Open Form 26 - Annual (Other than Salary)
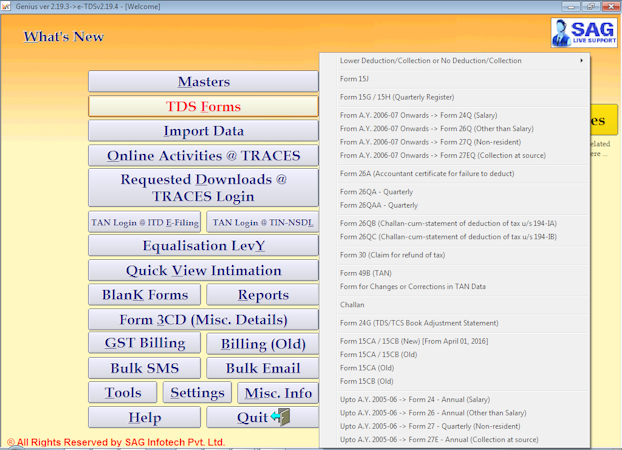Image resolution: width=622 pixels, height=450 pixels. pyautogui.click(x=455, y=413)
